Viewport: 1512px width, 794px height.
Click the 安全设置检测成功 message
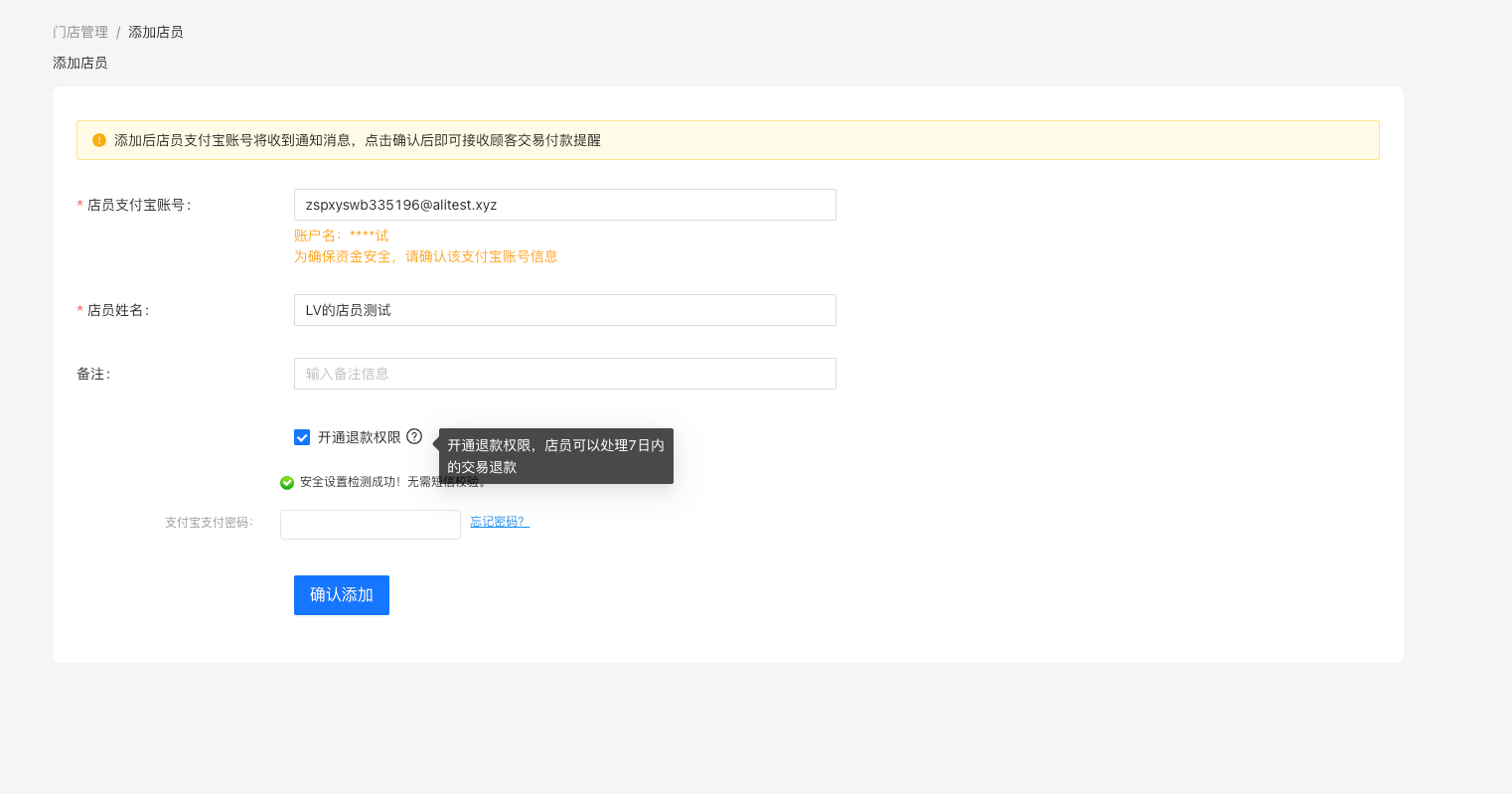[392, 482]
